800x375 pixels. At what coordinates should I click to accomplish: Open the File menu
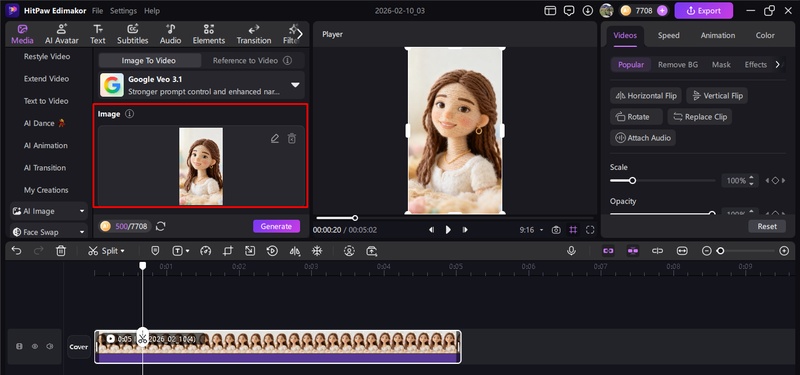point(97,11)
